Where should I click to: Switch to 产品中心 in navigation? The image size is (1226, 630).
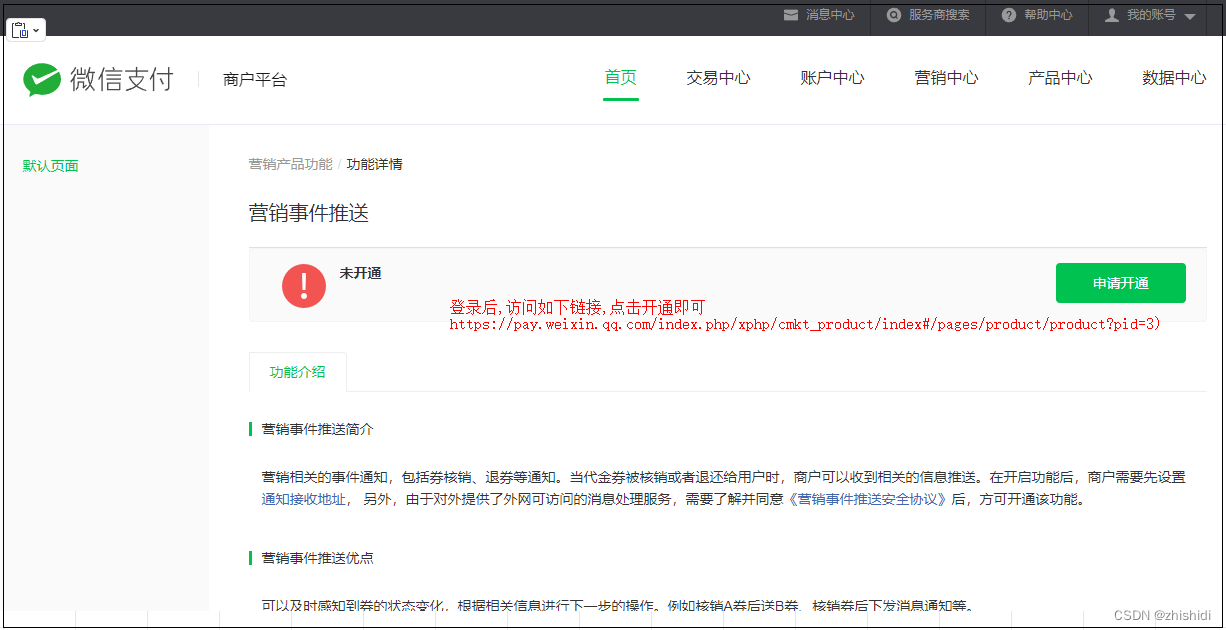[x=1060, y=78]
